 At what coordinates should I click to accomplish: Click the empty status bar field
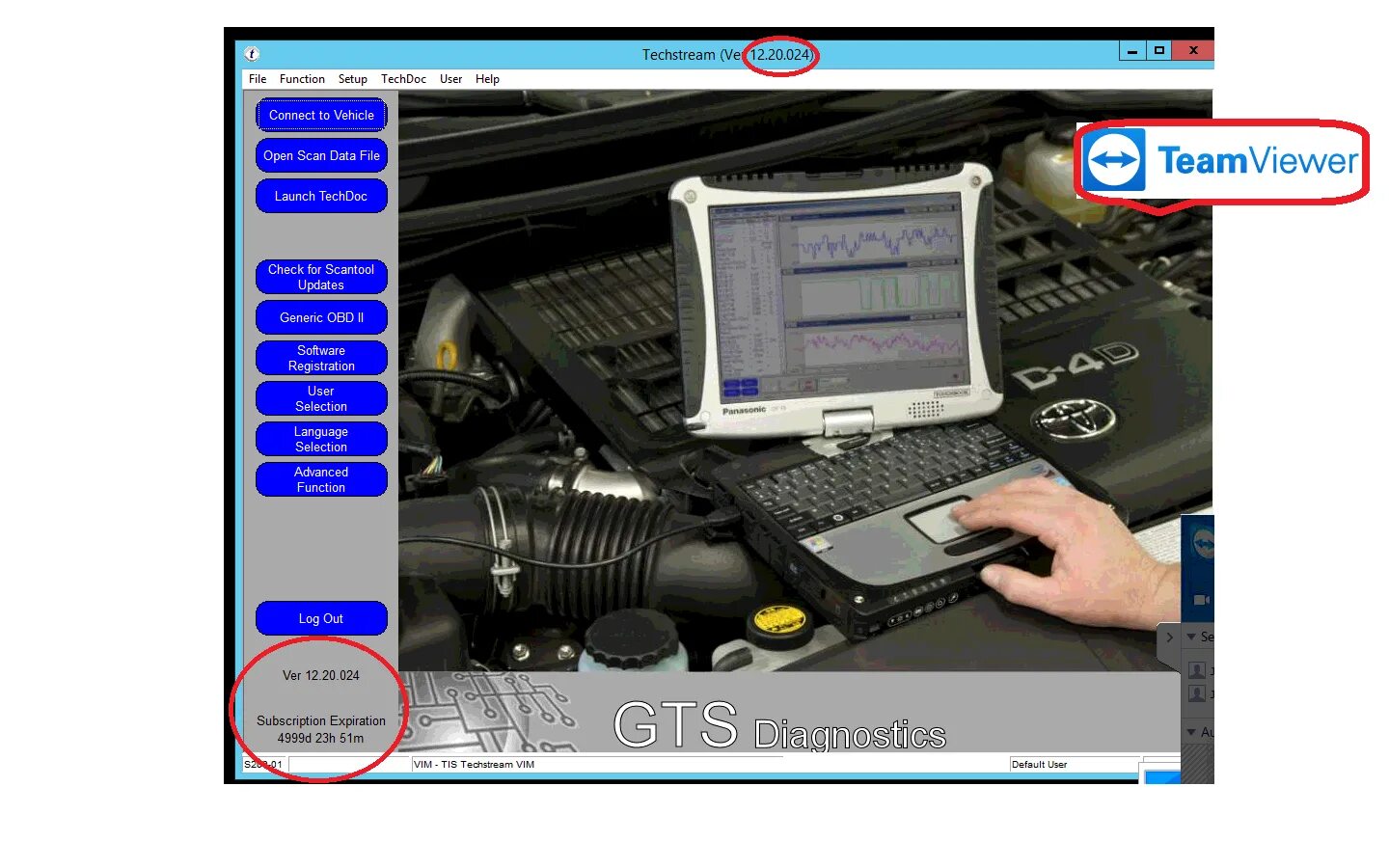[349, 765]
